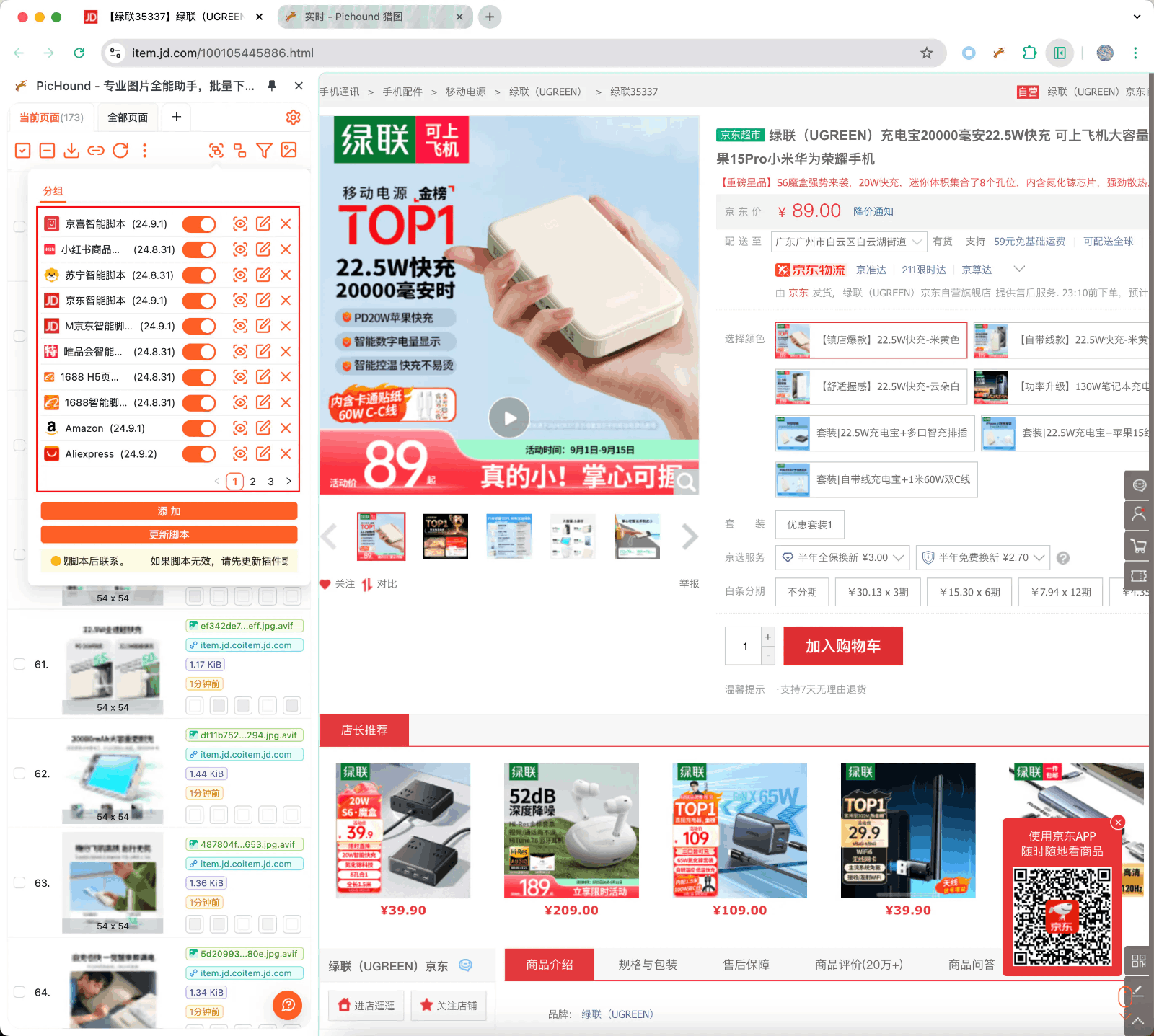Toggle the Aliexpress script switch
Image resolution: width=1154 pixels, height=1036 pixels.
pos(198,453)
